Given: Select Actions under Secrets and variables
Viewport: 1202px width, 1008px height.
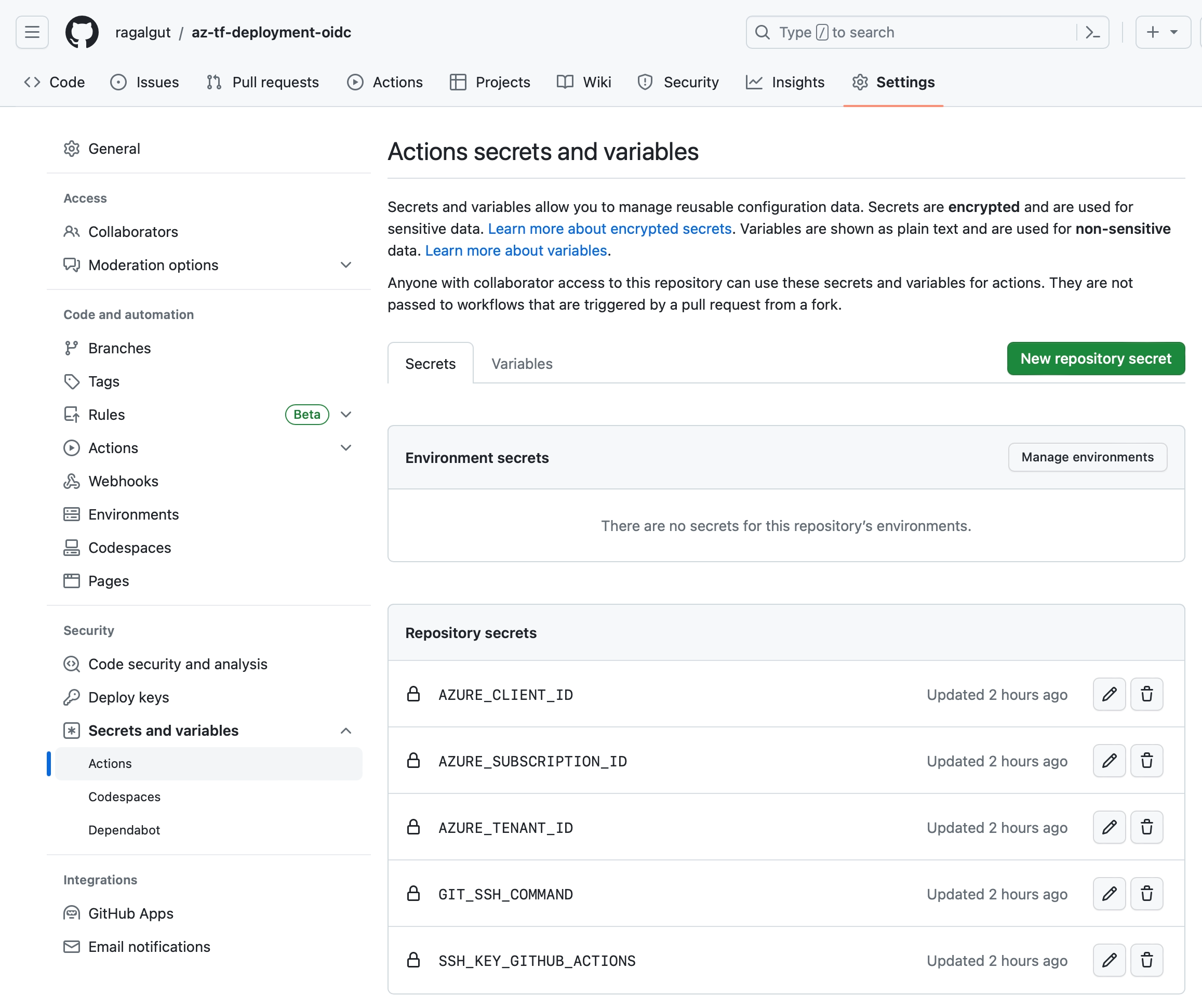Looking at the screenshot, I should [209, 764].
